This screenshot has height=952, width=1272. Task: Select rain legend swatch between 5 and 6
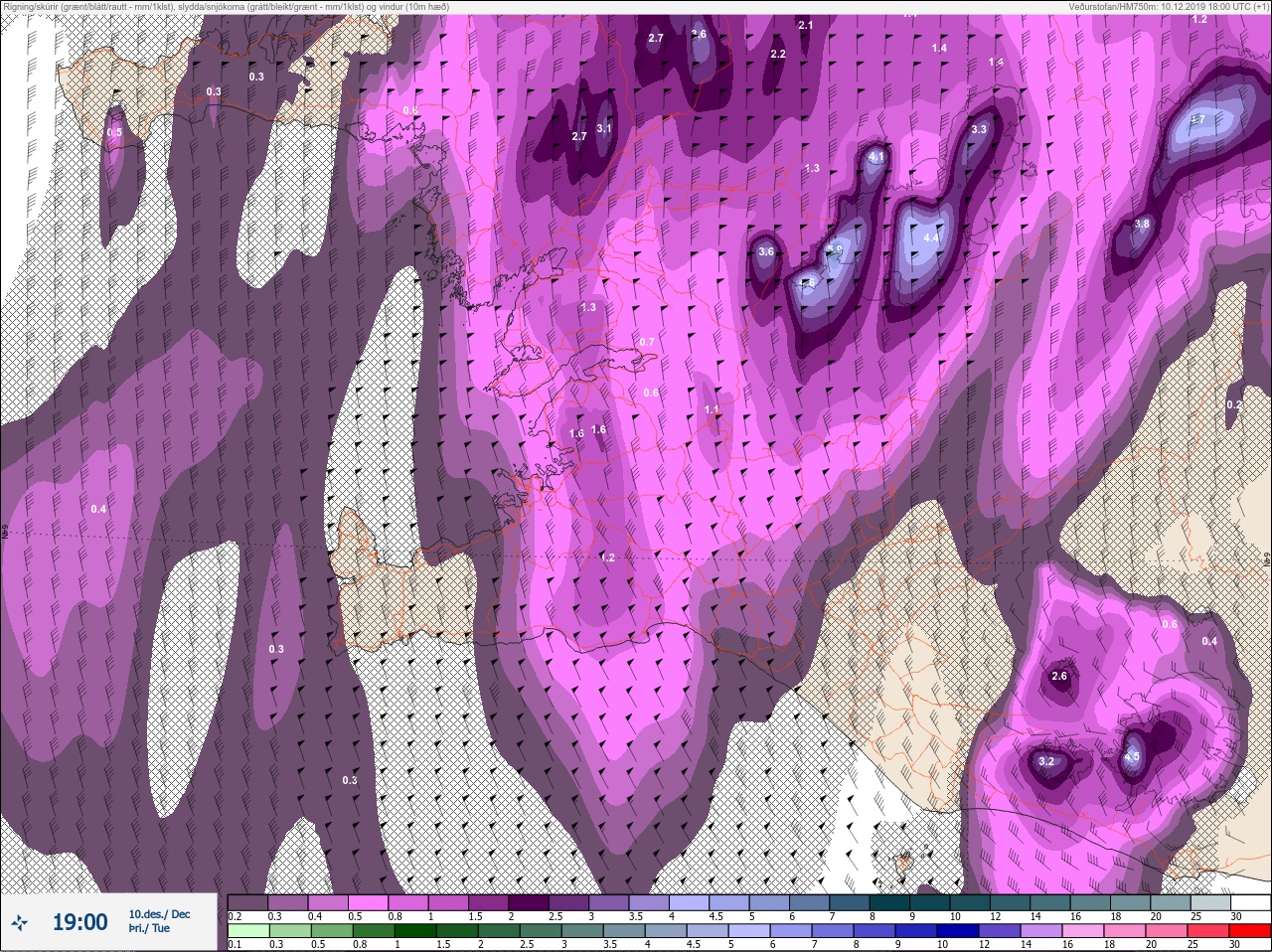pos(749,931)
